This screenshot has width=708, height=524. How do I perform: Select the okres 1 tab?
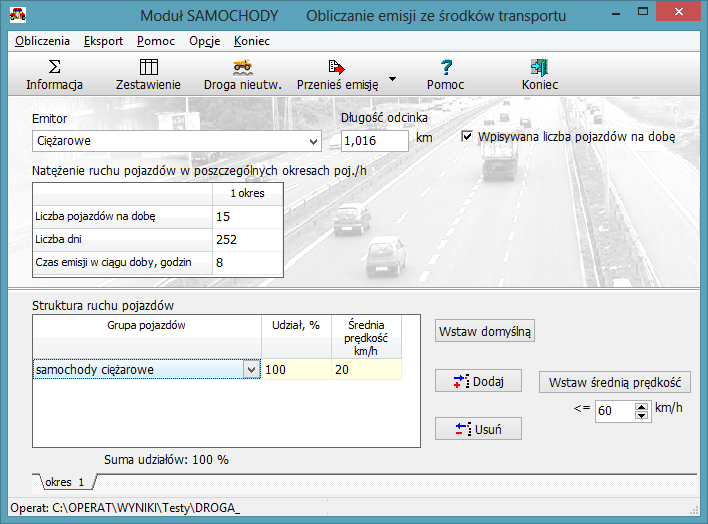[x=65, y=482]
